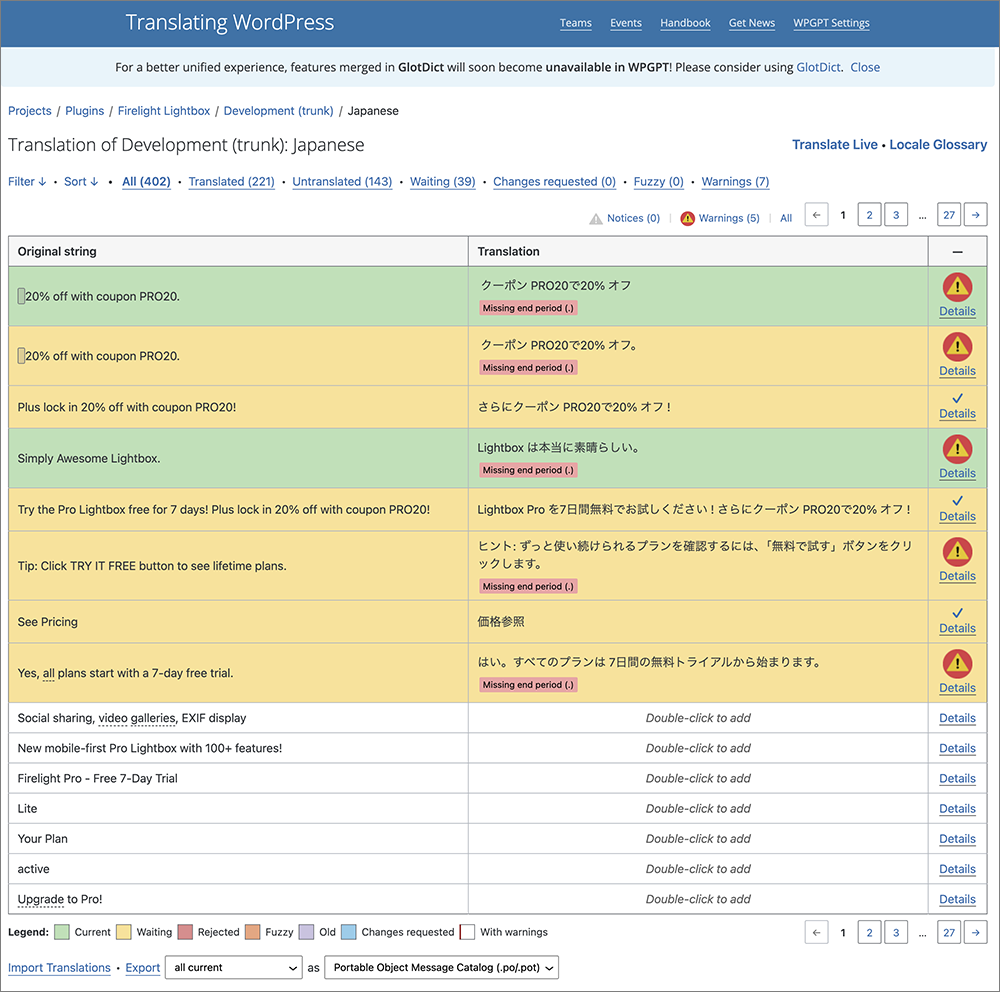Open the 'all current' export dropdown
Image resolution: width=1000 pixels, height=992 pixels.
(234, 968)
